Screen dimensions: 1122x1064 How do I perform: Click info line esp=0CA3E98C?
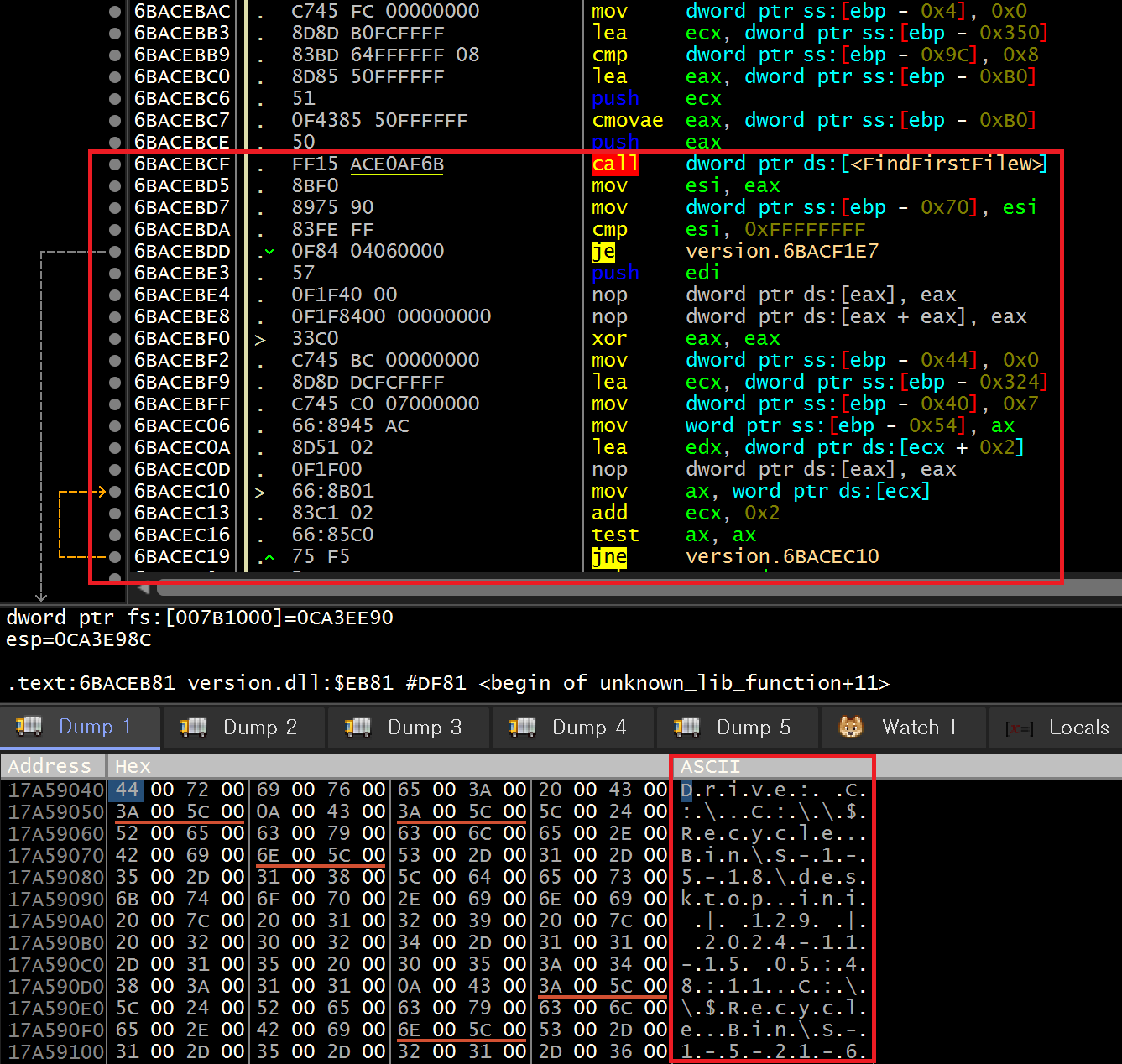[79, 639]
